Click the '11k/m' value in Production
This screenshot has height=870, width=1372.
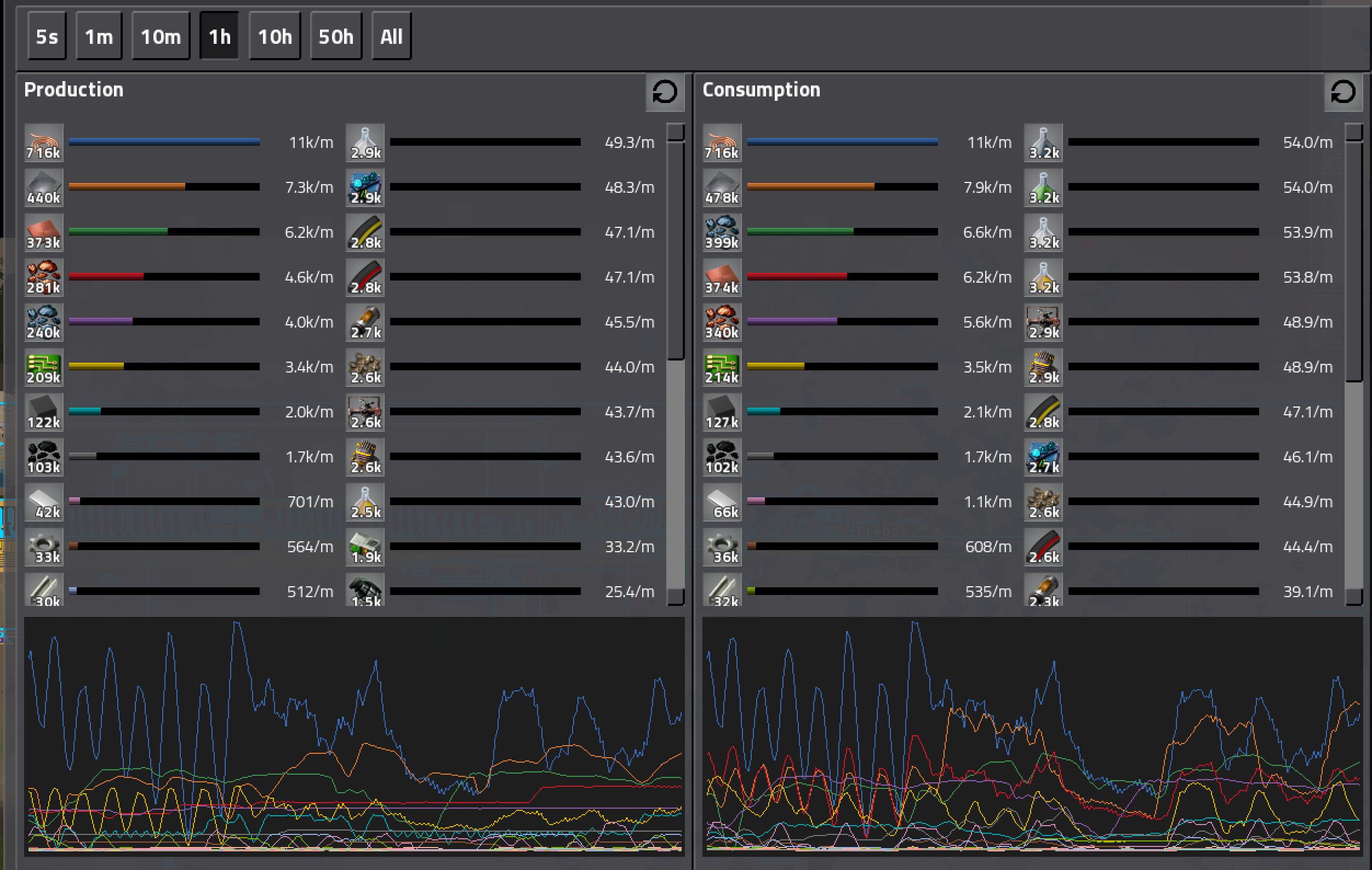[311, 142]
